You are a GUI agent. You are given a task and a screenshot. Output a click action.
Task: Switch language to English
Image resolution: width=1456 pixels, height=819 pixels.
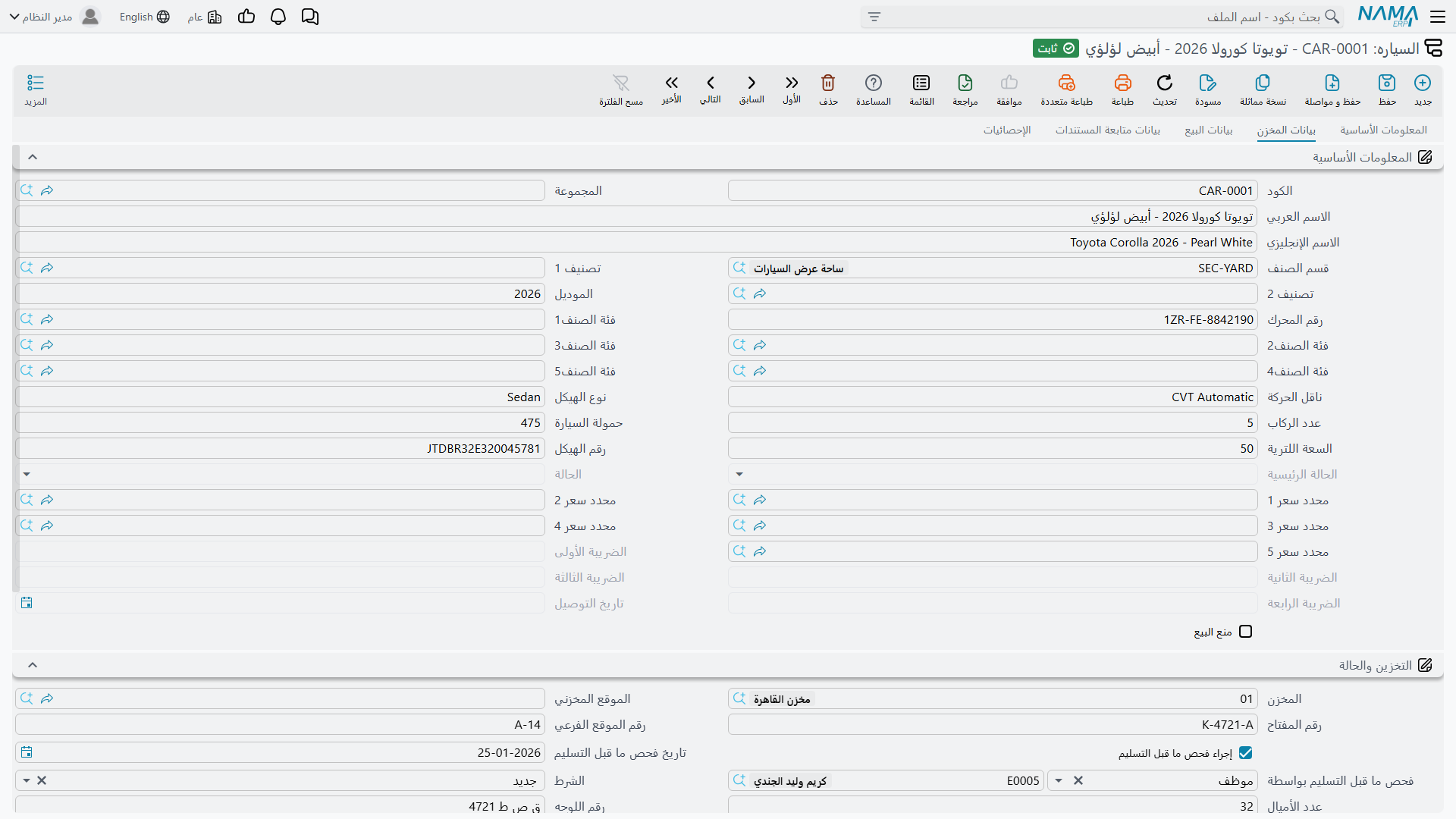pyautogui.click(x=144, y=17)
